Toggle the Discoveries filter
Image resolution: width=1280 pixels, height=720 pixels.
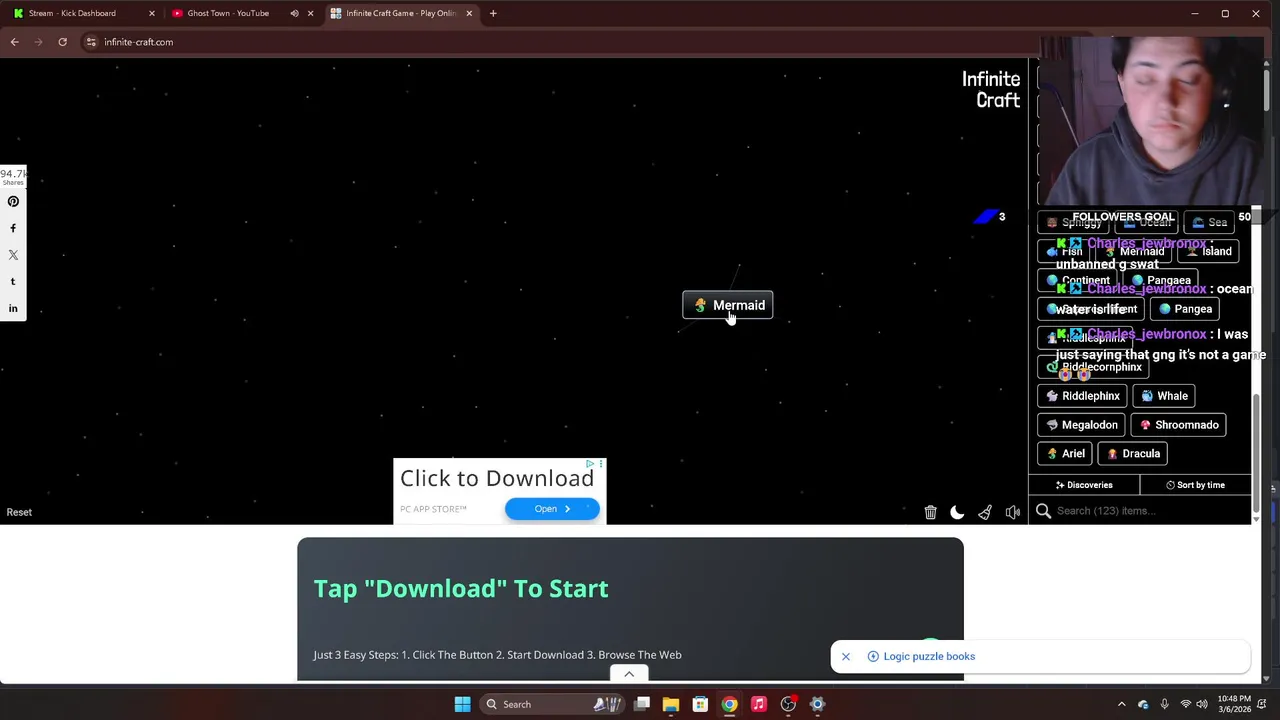pyautogui.click(x=1084, y=485)
